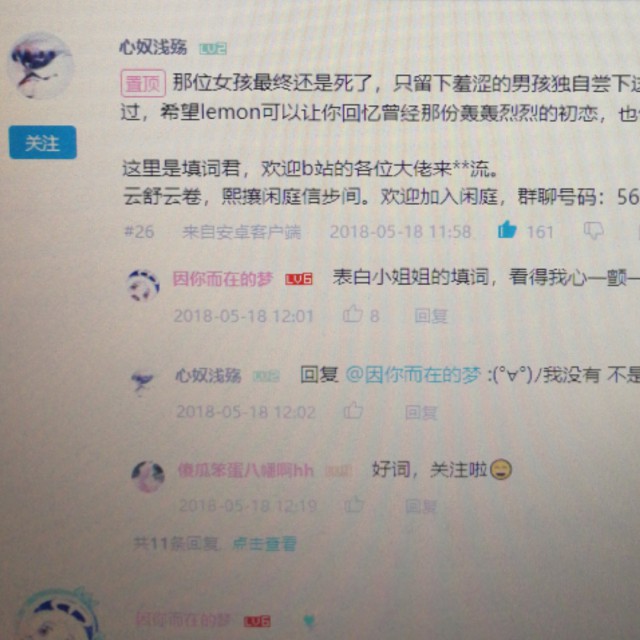
Task: Open 心奴浅殇's large profile avatar
Action: tap(41, 67)
